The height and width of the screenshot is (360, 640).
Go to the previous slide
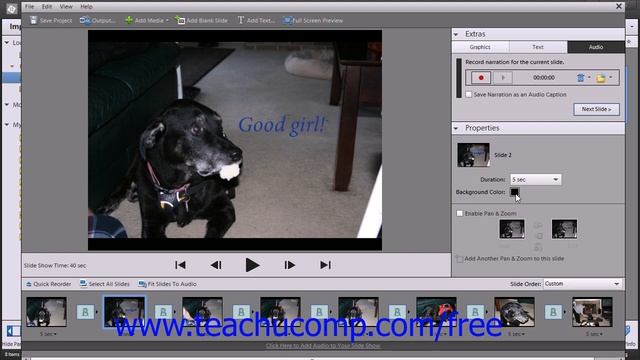[216, 265]
